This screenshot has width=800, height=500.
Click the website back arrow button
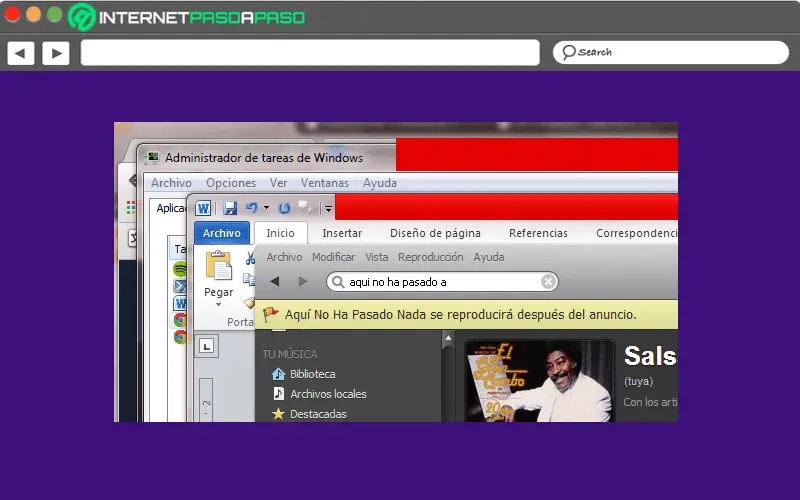coord(20,53)
